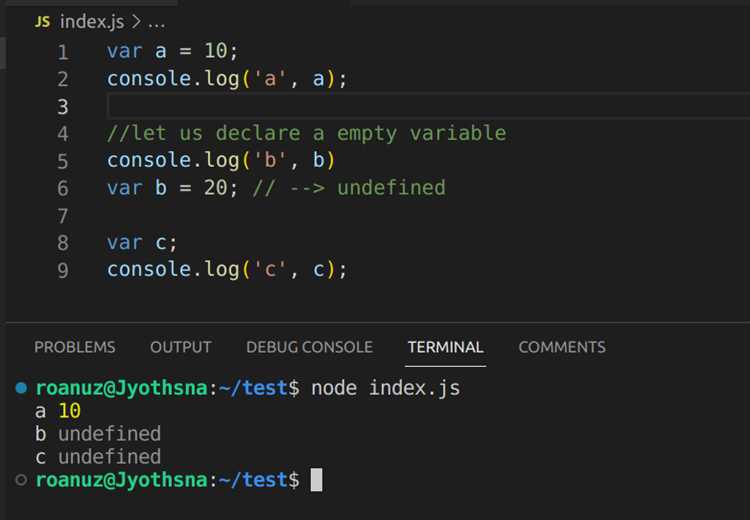Click console.log('a', a); statement
750x520 pixels.
(x=227, y=79)
